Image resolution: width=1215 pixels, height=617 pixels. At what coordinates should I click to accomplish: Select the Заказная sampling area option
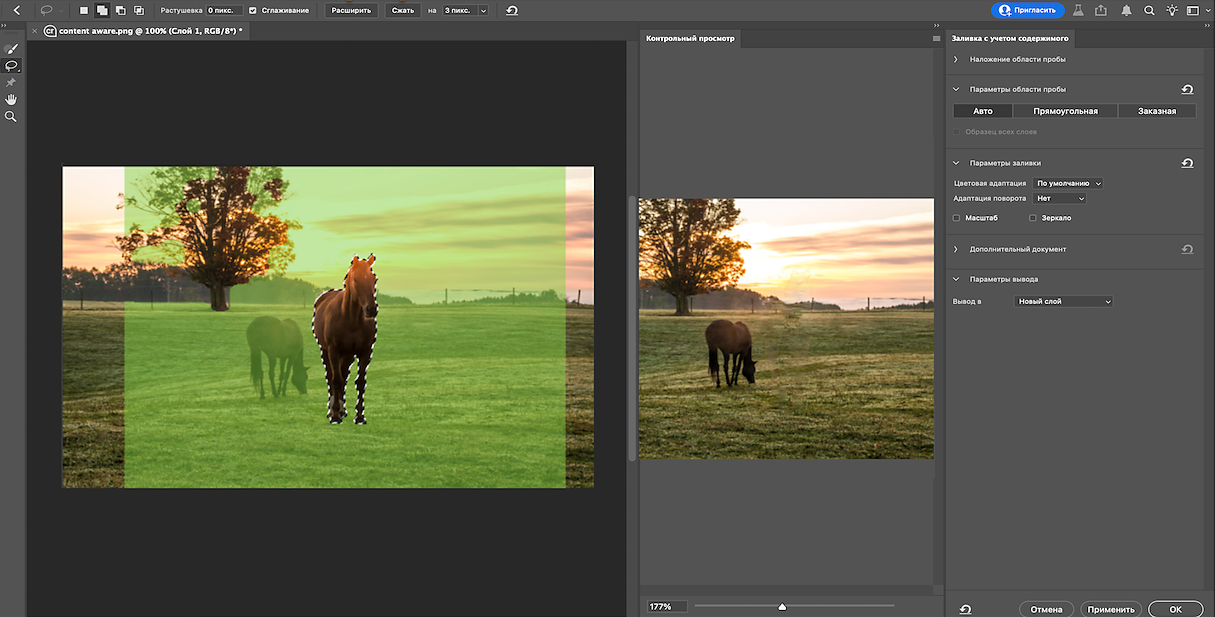(1157, 111)
